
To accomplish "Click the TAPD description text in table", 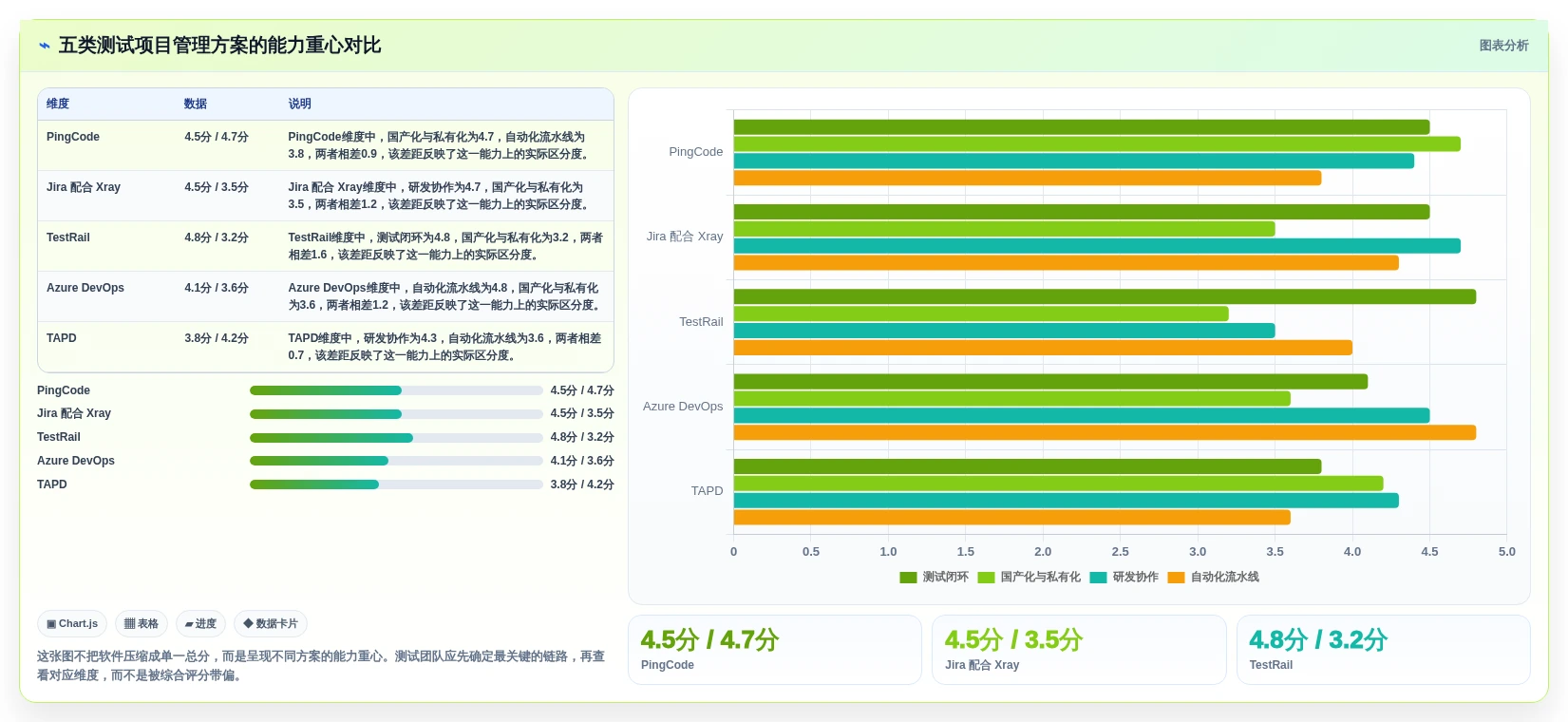I will pos(444,347).
